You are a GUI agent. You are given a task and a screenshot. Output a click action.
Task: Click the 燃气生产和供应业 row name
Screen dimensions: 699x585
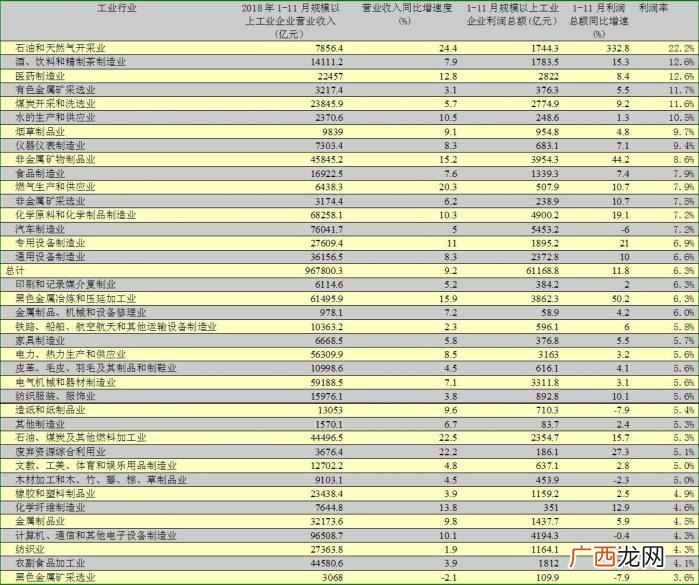point(55,187)
